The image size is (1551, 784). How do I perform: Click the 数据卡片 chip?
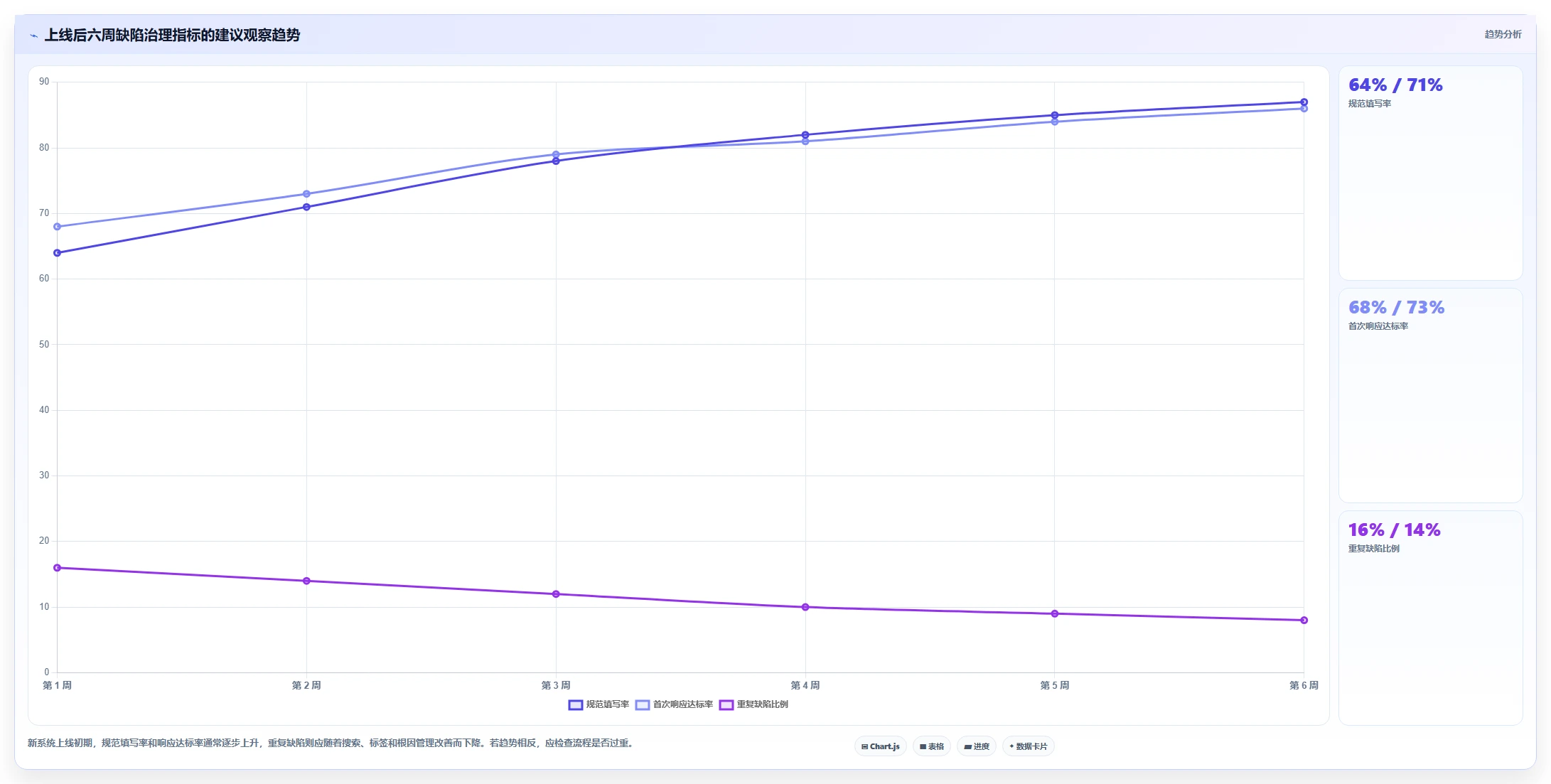1028,746
